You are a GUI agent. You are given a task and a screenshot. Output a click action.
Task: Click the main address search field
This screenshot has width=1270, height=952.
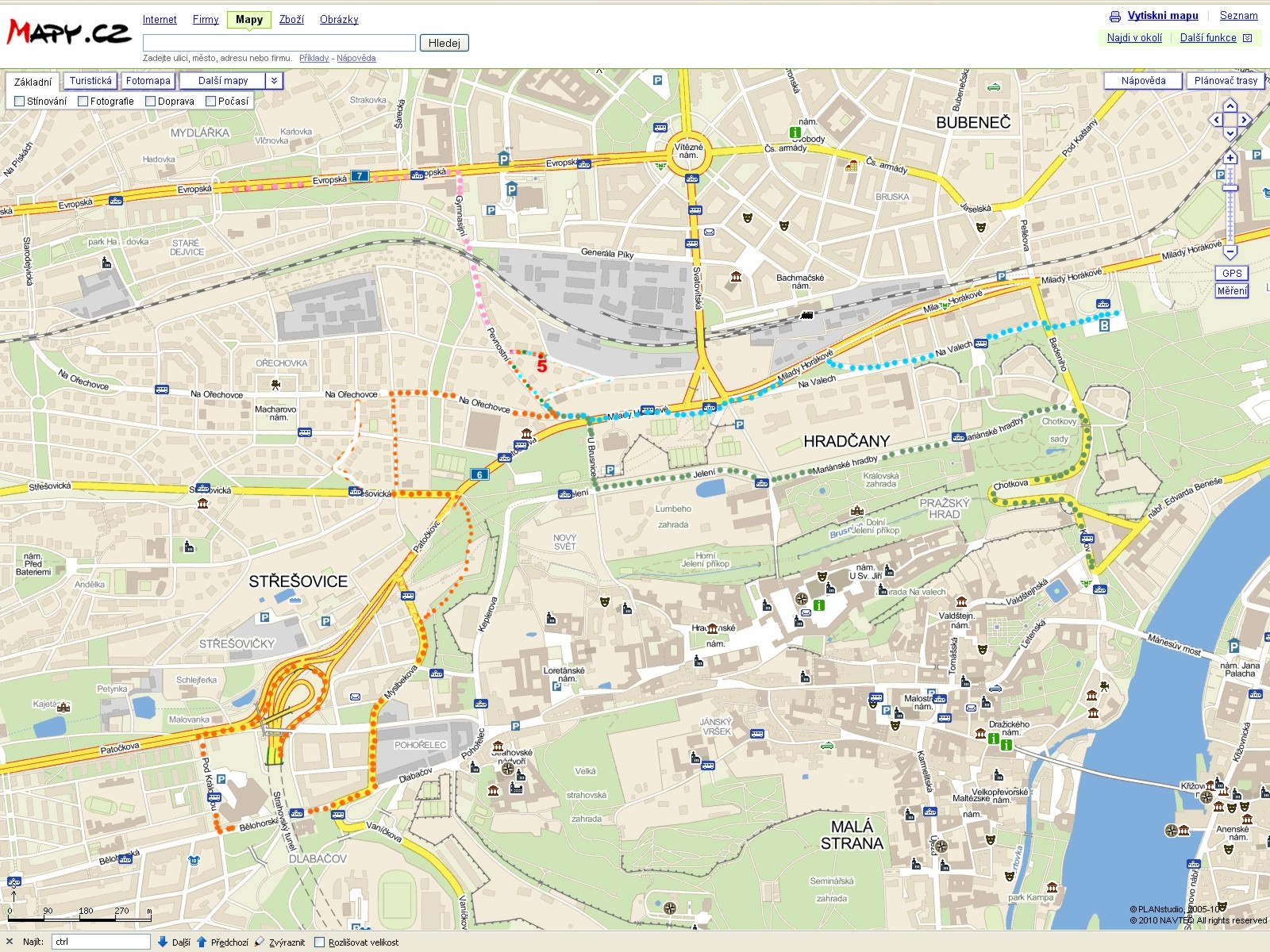click(x=279, y=43)
